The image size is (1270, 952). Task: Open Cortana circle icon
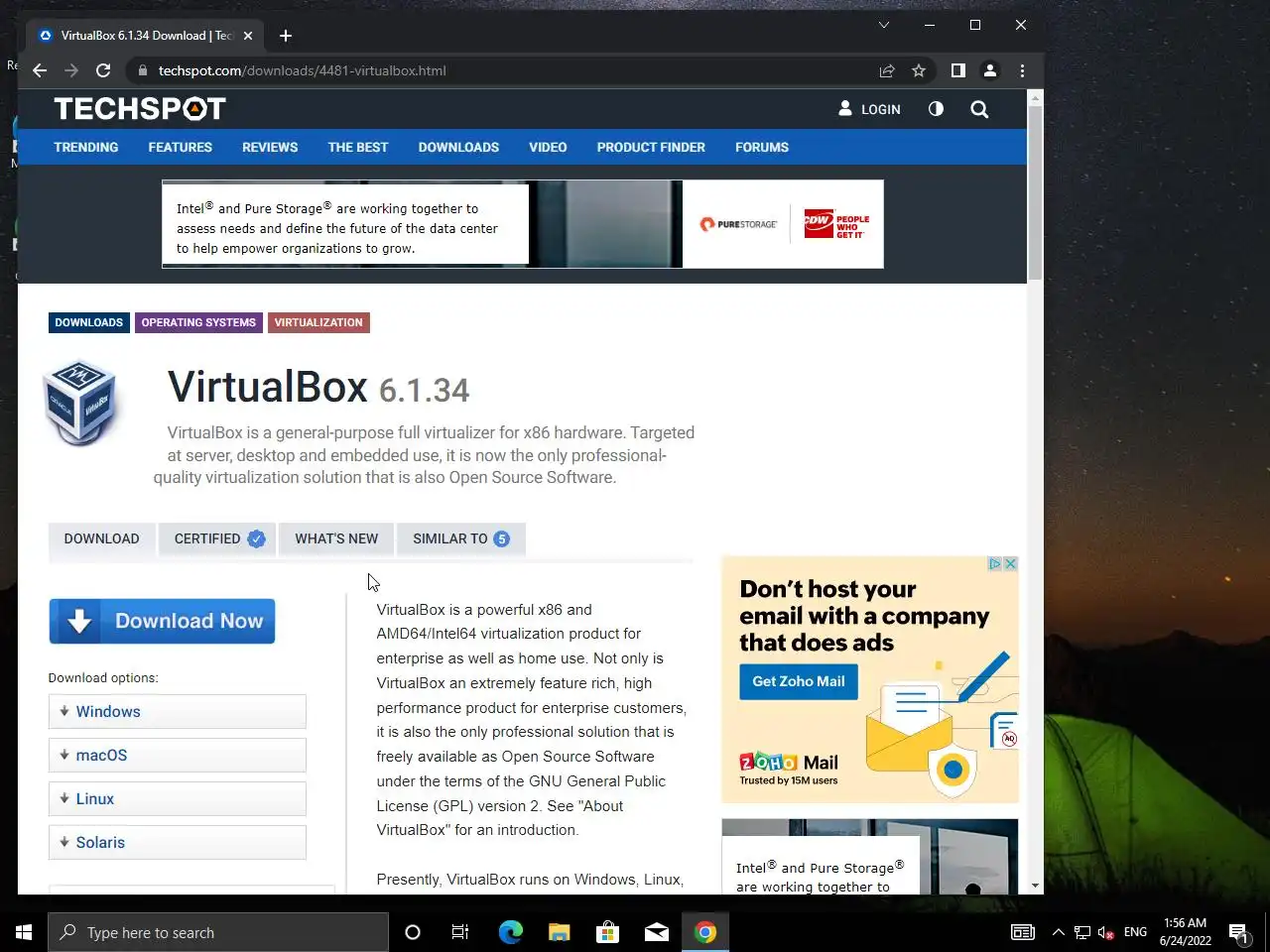click(413, 932)
